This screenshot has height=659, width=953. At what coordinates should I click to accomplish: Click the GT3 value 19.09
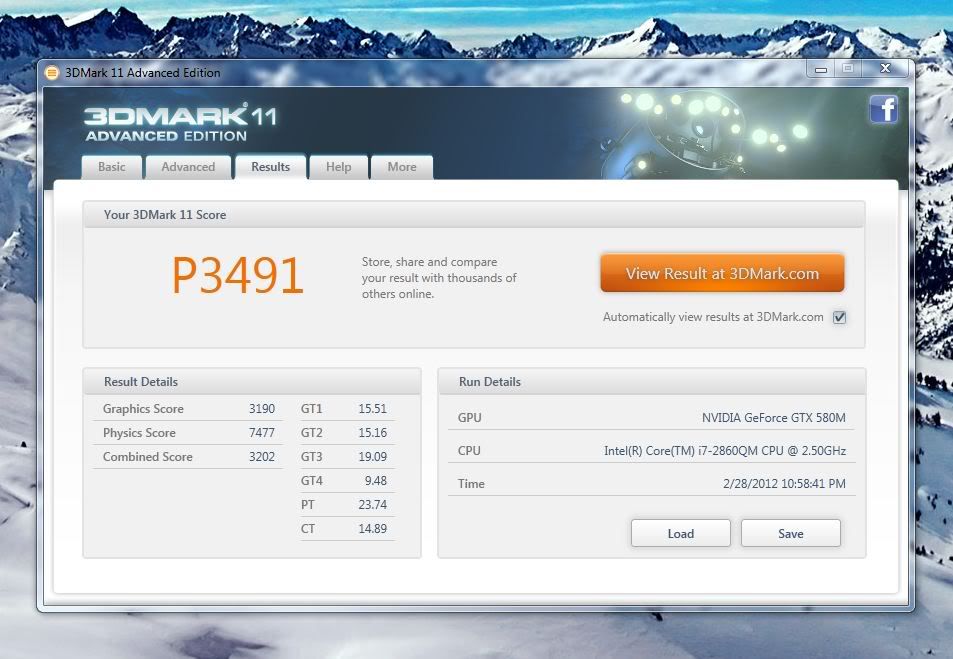tap(373, 457)
